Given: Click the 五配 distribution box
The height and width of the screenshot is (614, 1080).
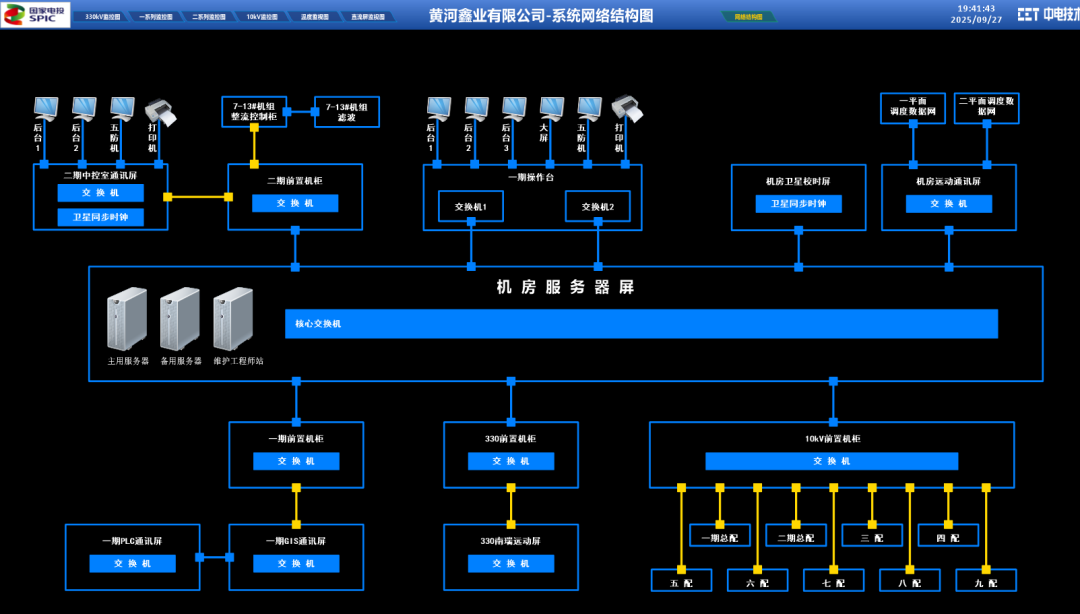Looking at the screenshot, I should [x=681, y=581].
